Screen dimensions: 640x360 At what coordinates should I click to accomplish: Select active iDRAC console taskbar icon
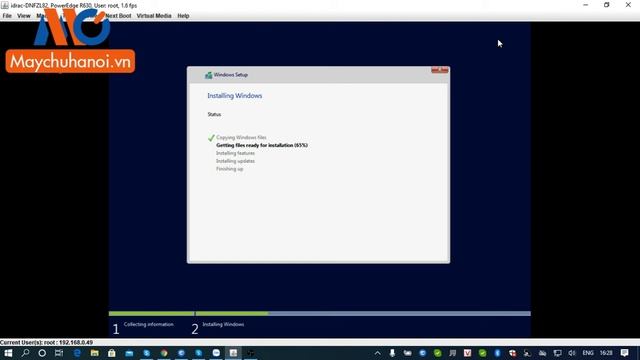[x=233, y=353]
